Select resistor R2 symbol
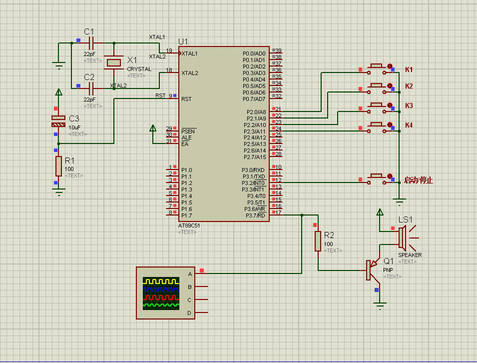Viewport: 477px width, 363px height. click(x=318, y=241)
